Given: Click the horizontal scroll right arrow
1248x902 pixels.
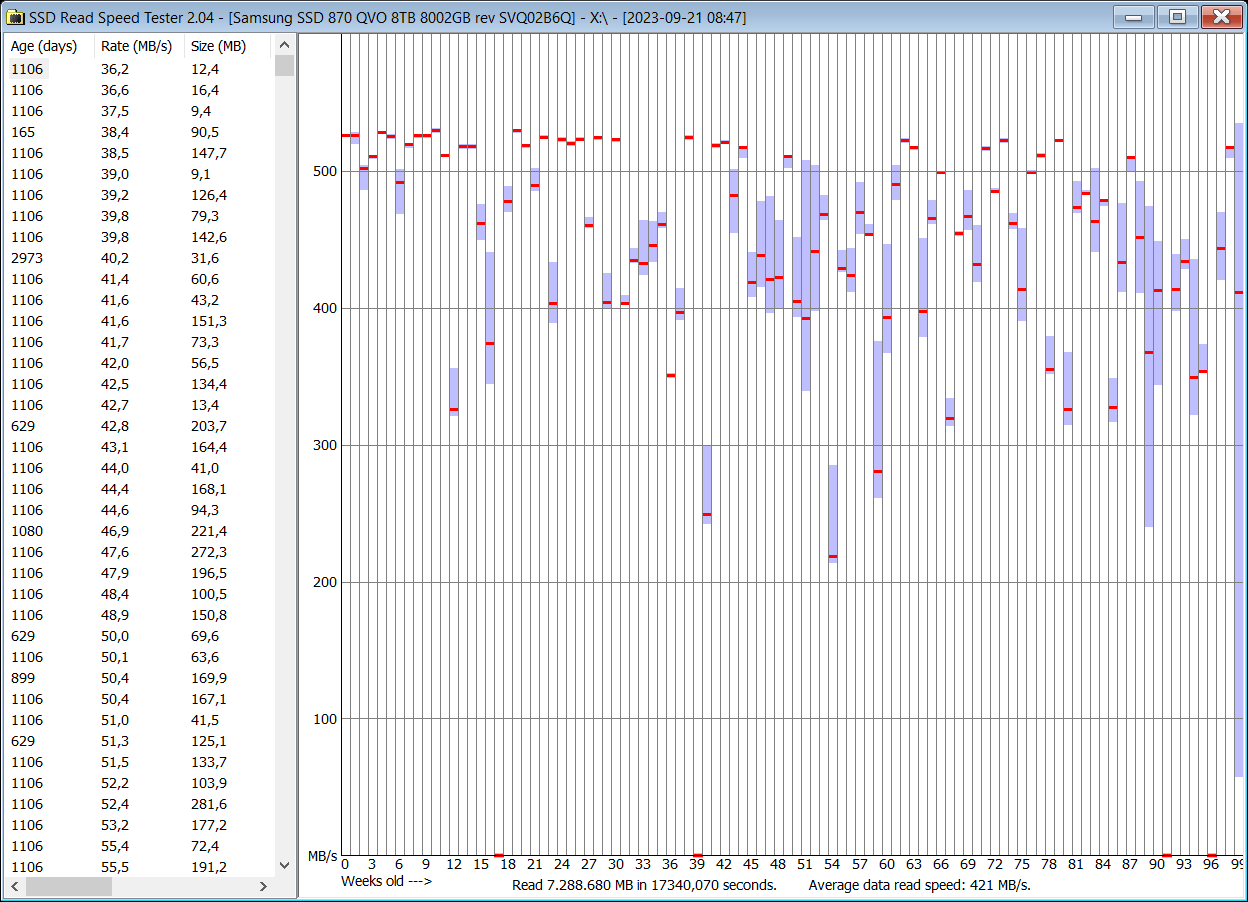Looking at the screenshot, I should (x=264, y=887).
